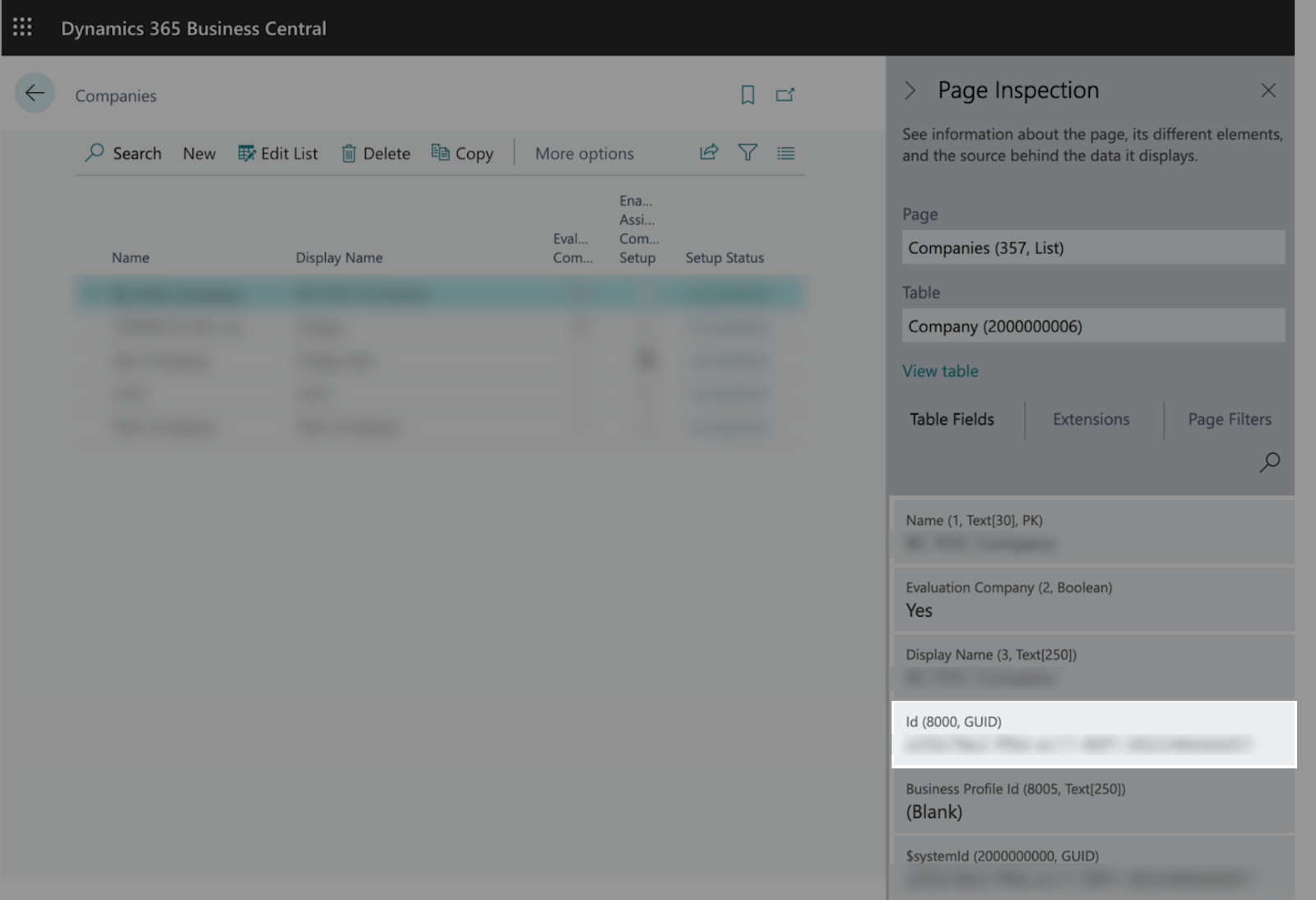
Task: Click Ena... Assi... Com... Setup column header
Action: point(639,229)
